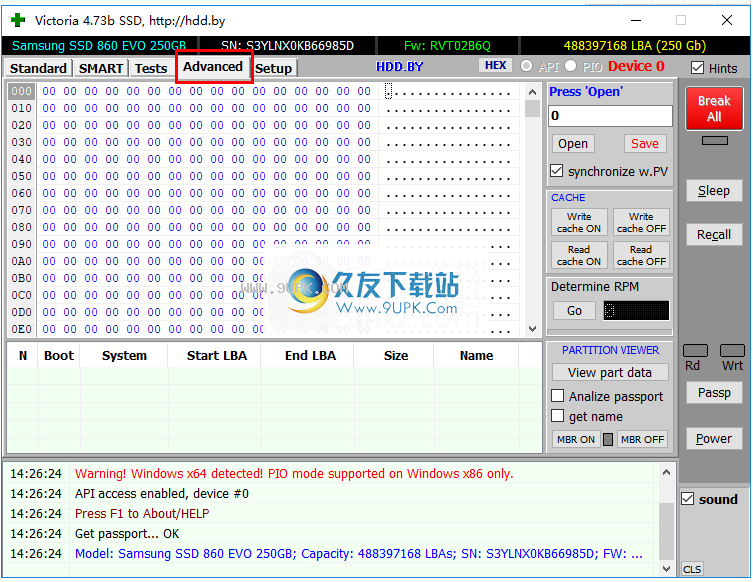Switch to the Standard tab
The image size is (753, 582).
pyautogui.click(x=38, y=68)
